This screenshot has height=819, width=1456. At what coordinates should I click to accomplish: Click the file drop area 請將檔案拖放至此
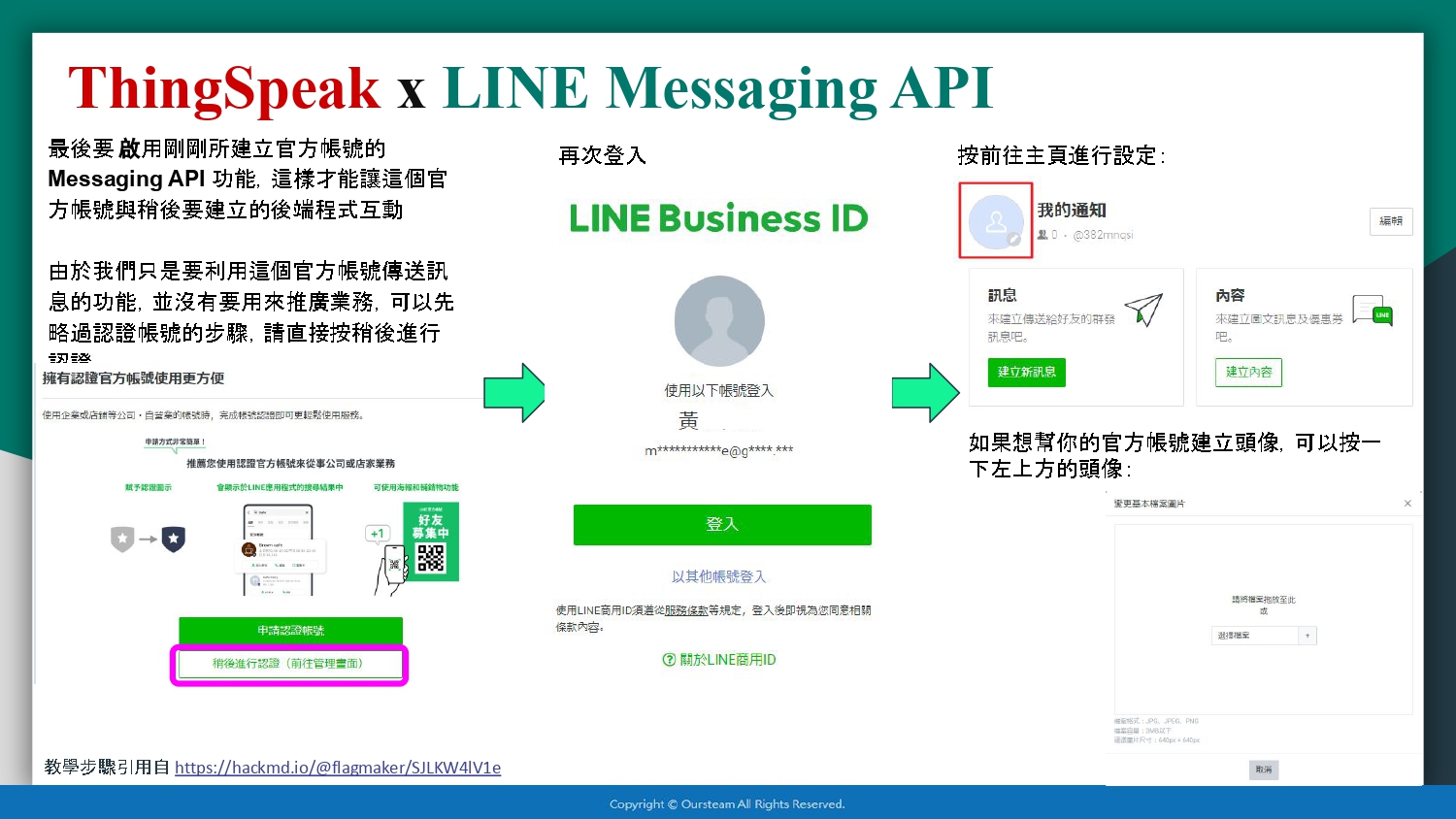click(x=1264, y=619)
